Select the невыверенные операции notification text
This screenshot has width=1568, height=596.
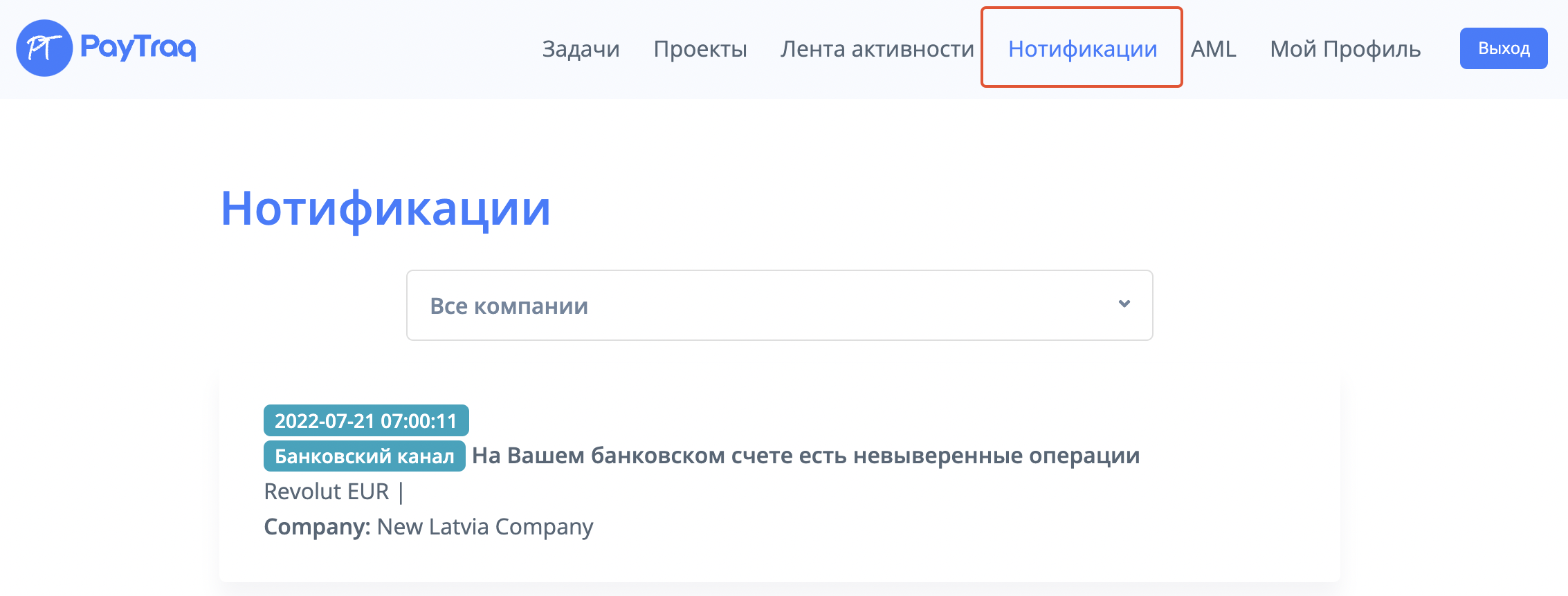click(x=996, y=456)
